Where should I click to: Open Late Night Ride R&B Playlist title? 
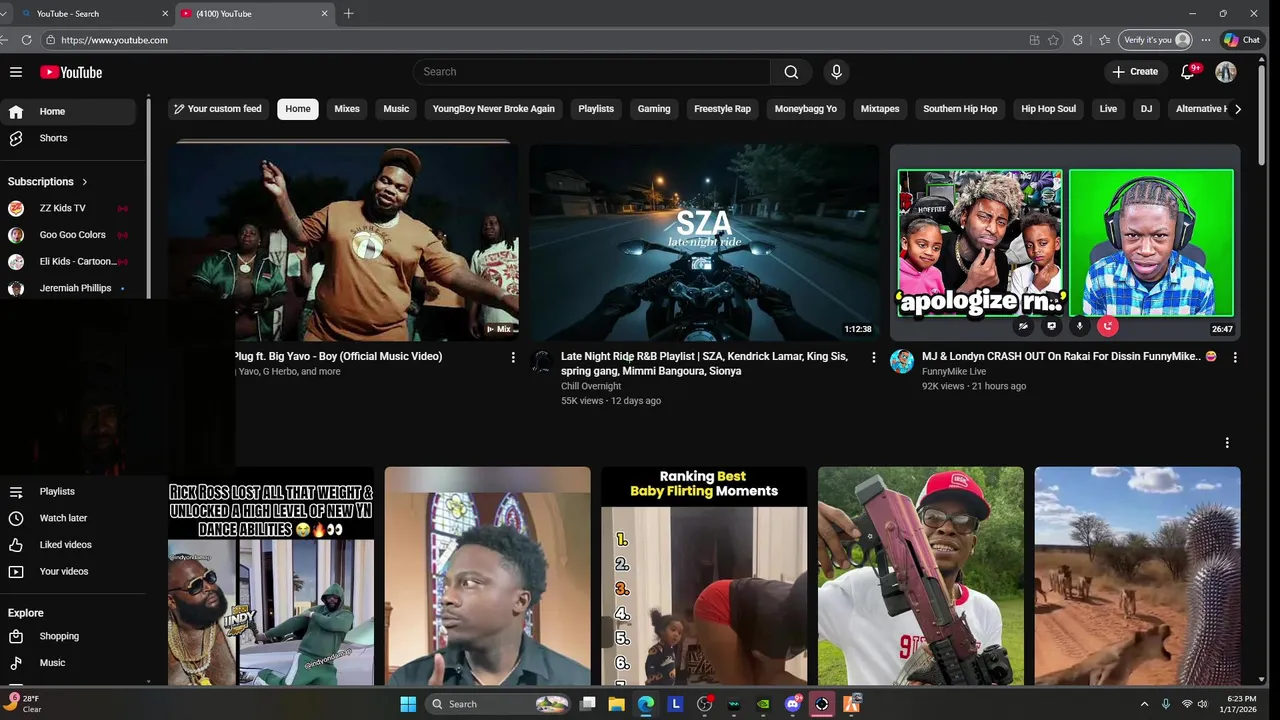coord(705,363)
